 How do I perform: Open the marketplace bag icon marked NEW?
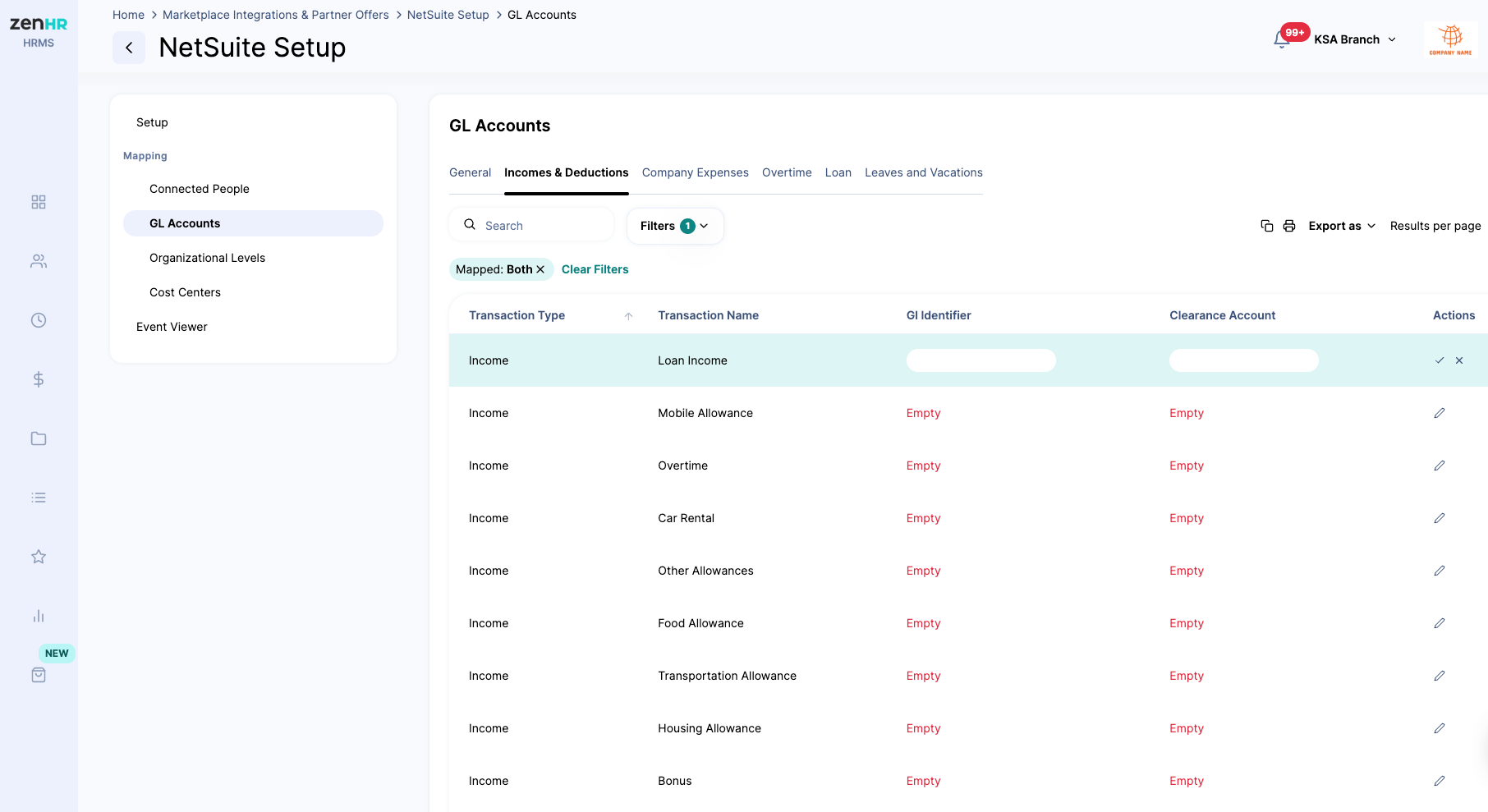coord(39,675)
